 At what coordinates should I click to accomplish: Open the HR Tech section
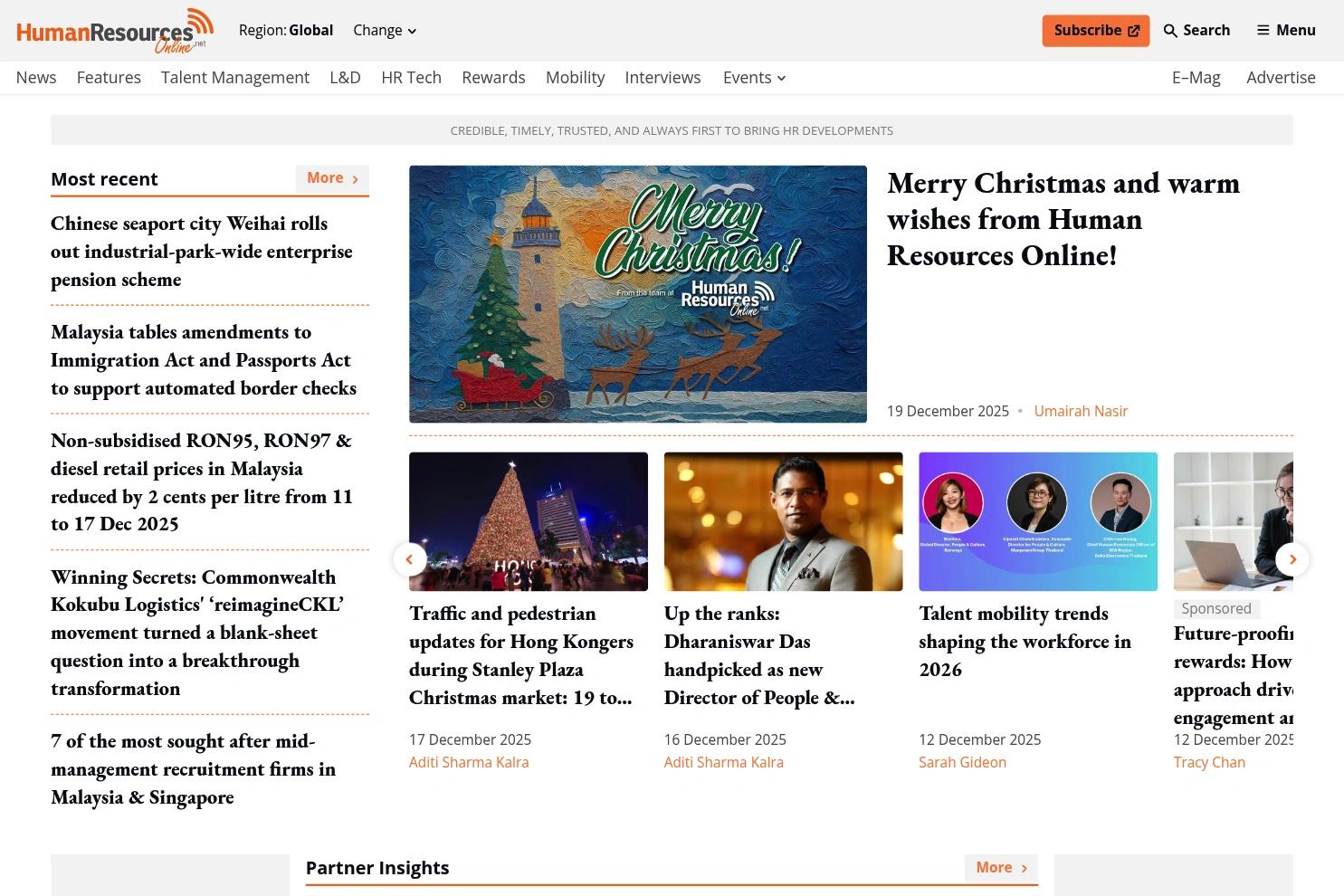tap(411, 78)
